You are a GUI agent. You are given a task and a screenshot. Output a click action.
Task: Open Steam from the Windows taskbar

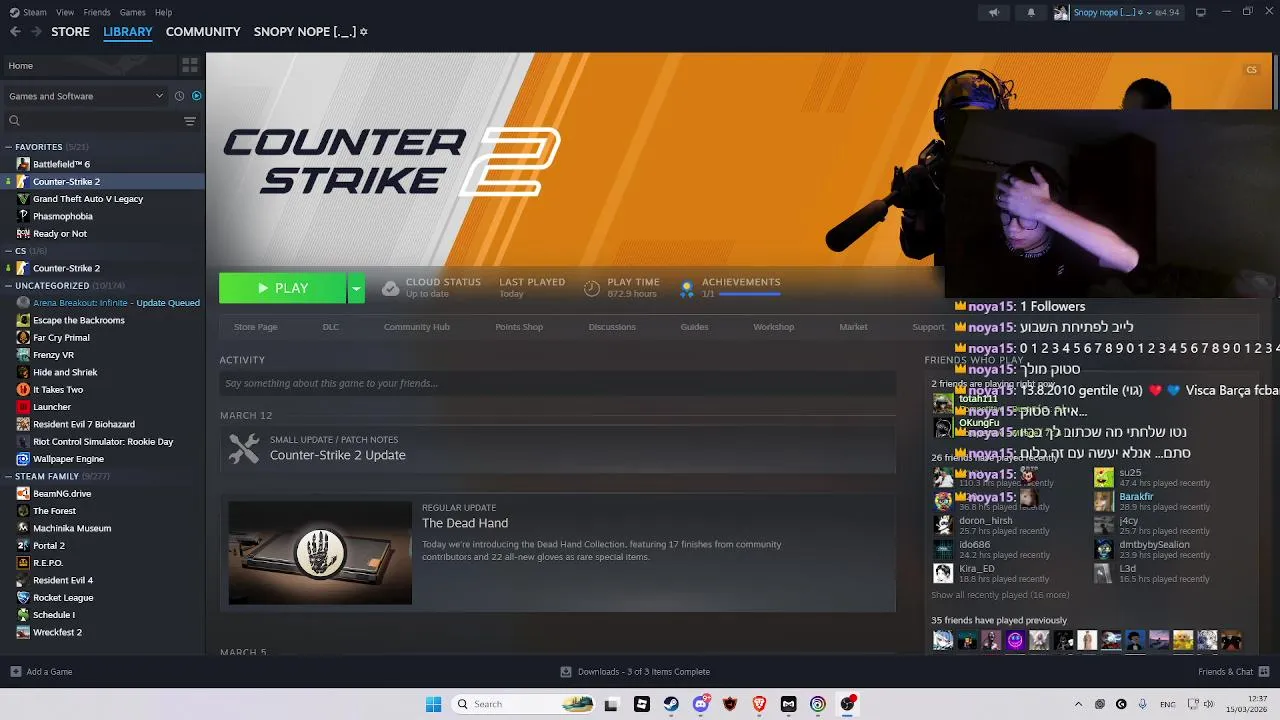[671, 704]
